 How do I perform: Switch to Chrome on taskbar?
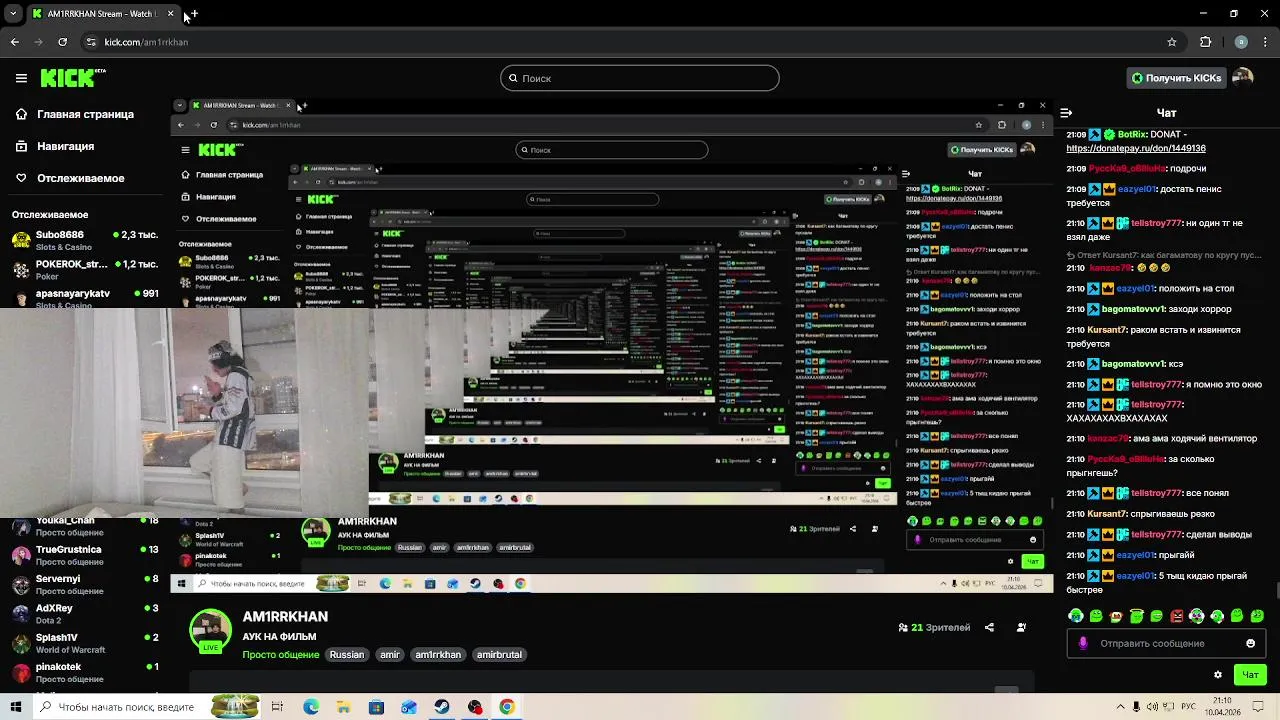(507, 707)
